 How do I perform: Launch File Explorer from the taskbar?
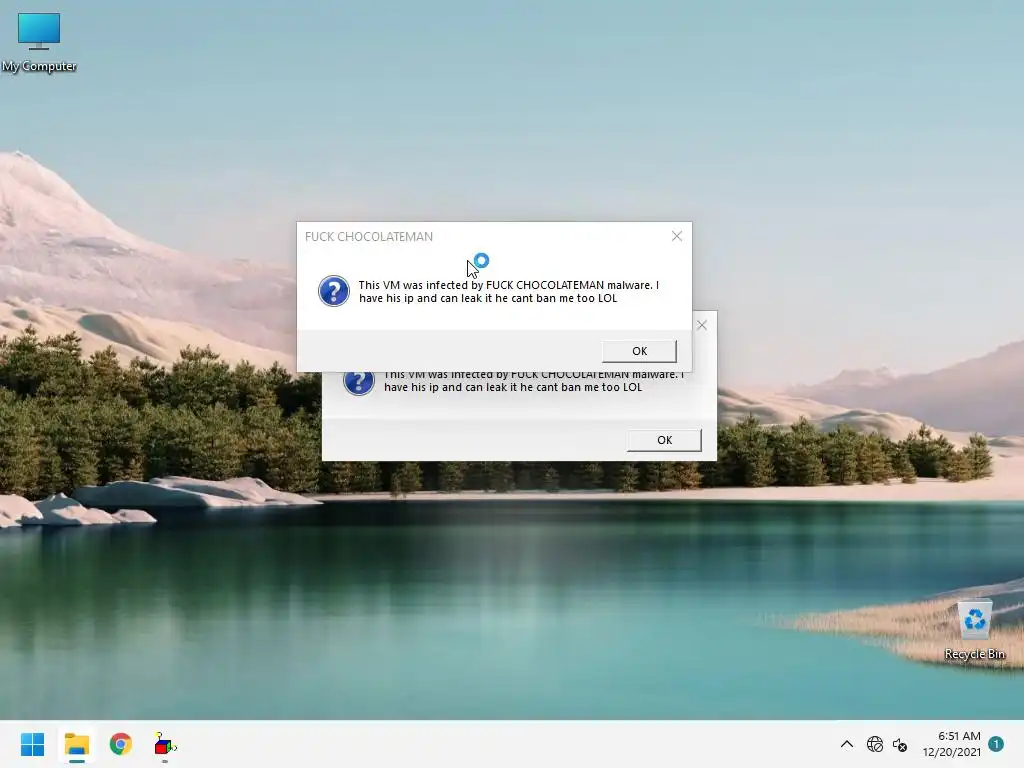(76, 744)
